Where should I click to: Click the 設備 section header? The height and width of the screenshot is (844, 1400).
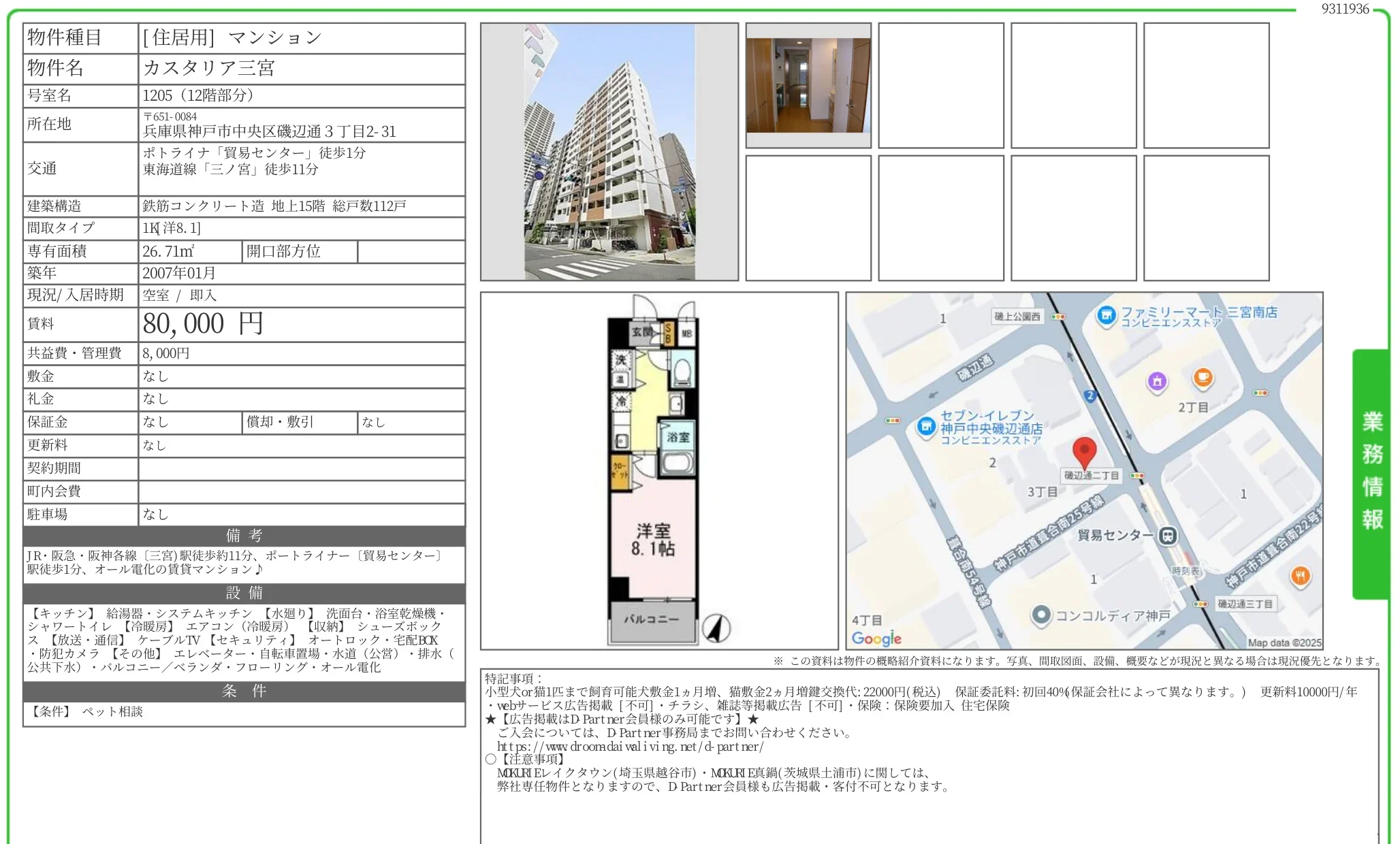tap(244, 594)
